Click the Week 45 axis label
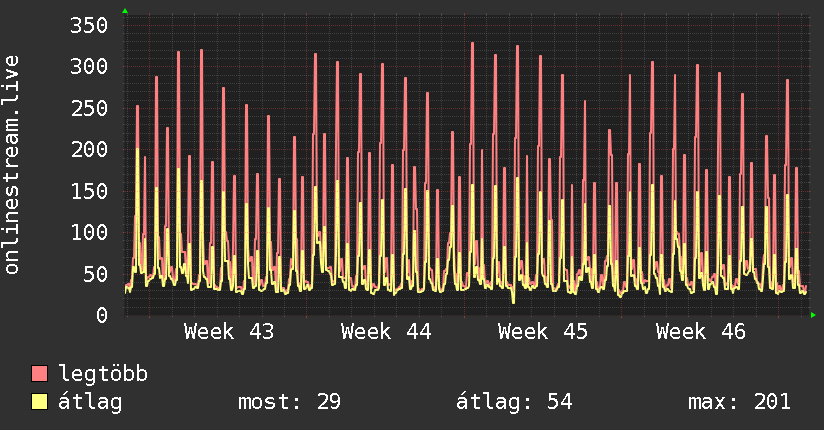824x430 pixels. [x=543, y=332]
